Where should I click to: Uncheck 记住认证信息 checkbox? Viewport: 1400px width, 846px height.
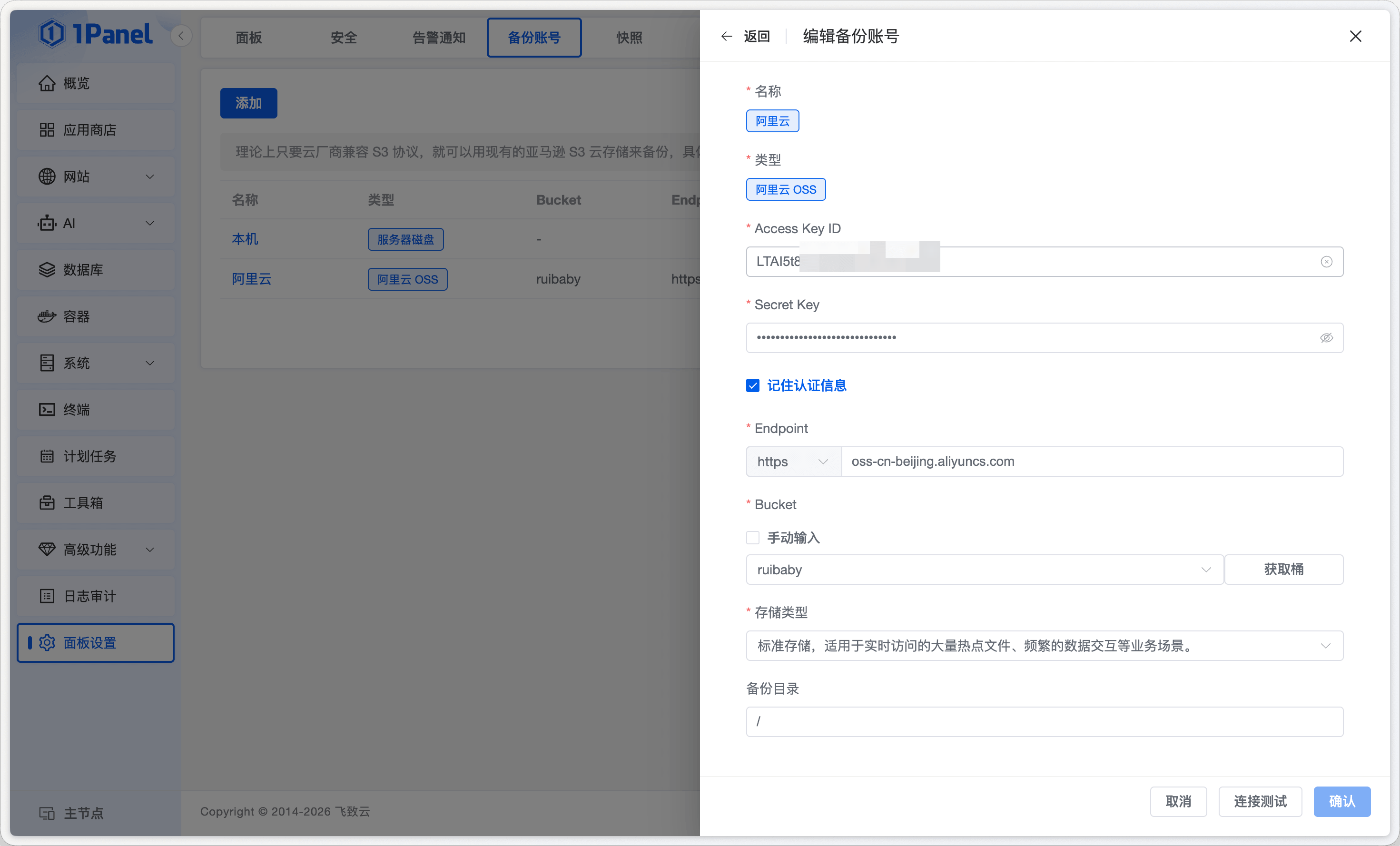(x=753, y=386)
